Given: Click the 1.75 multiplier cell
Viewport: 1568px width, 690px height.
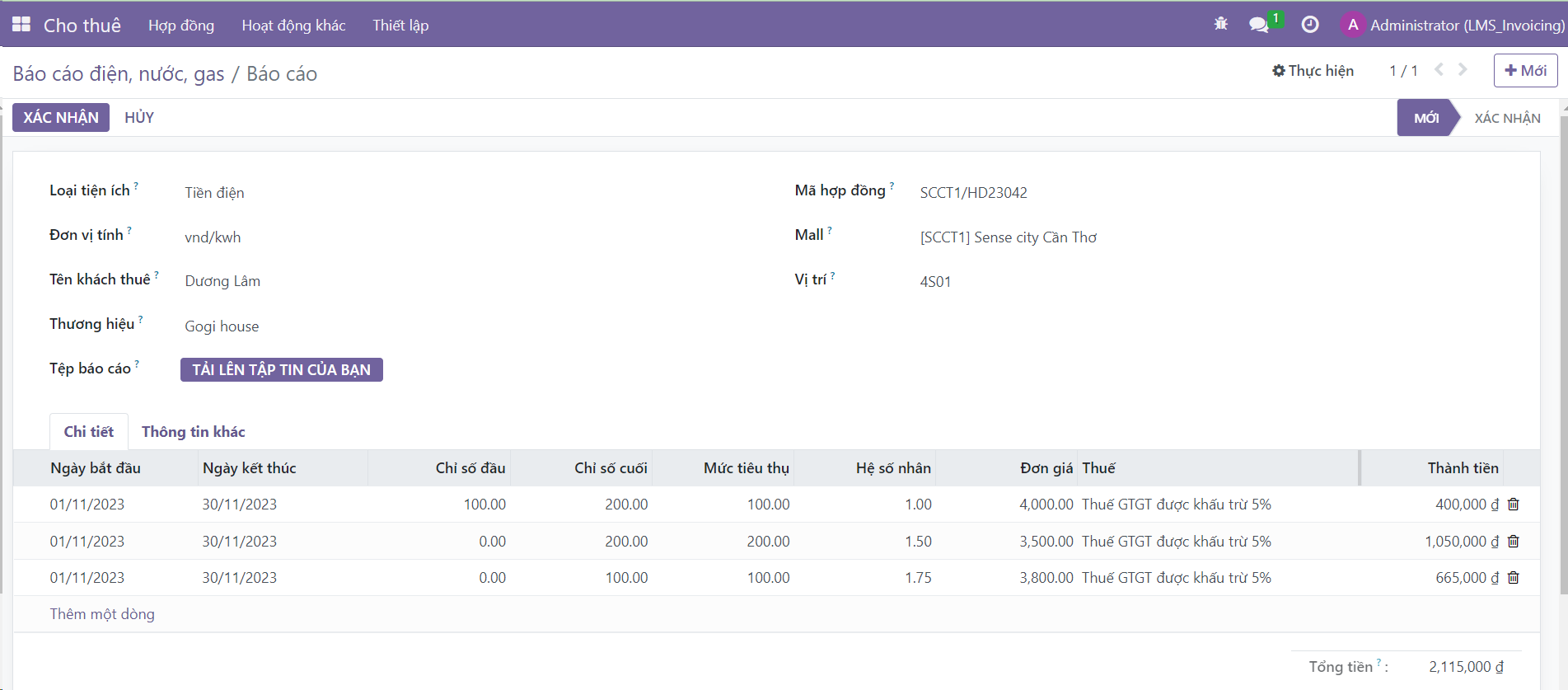Looking at the screenshot, I should coord(919,578).
